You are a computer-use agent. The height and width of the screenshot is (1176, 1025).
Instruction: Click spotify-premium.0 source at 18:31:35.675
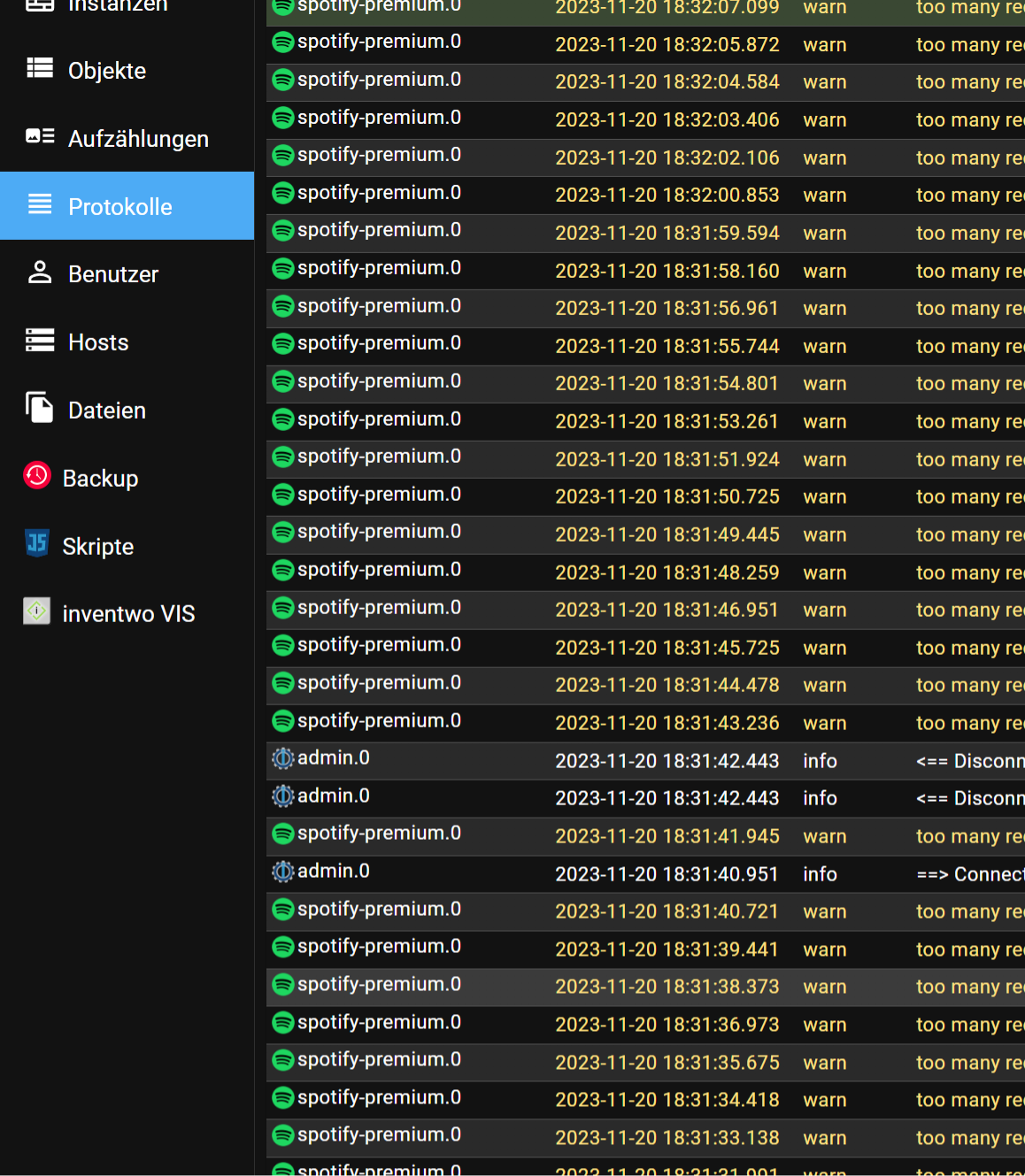point(379,1060)
